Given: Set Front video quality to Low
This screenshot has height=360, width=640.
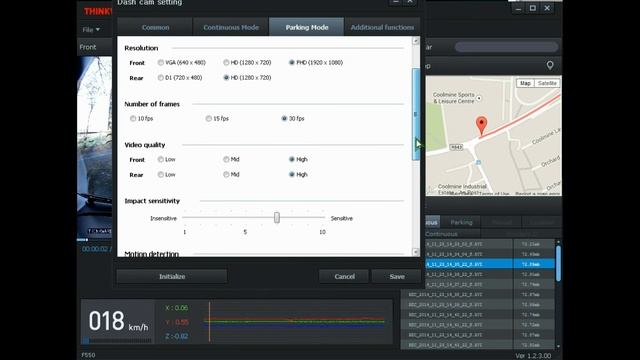Looking at the screenshot, I should click(x=161, y=159).
